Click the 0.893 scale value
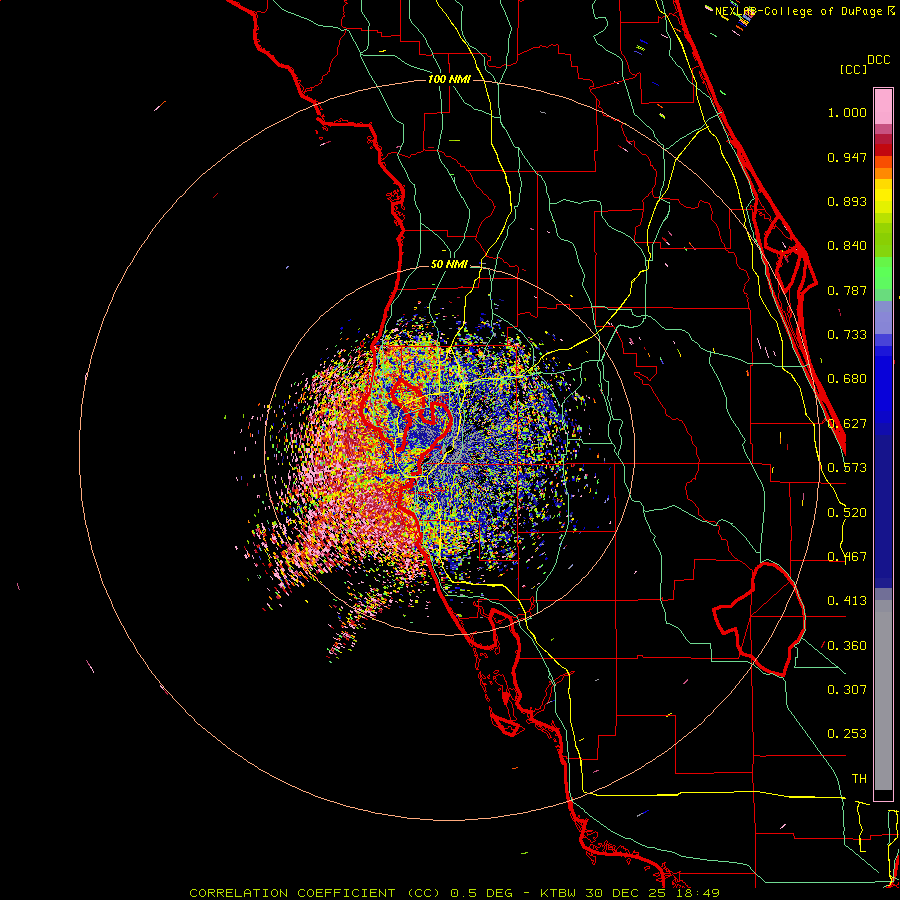 pyautogui.click(x=847, y=201)
